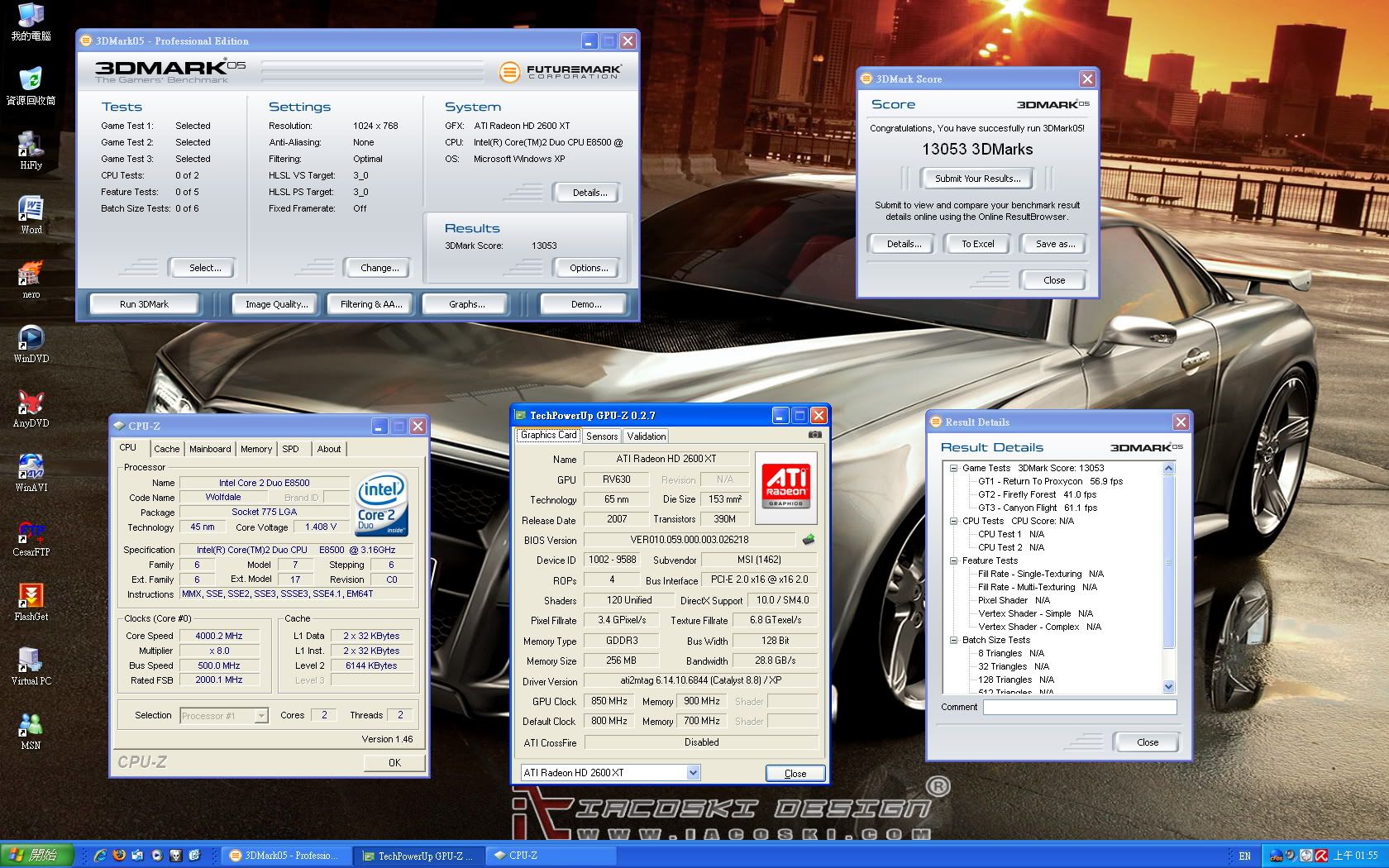Collapse the Batch Size Tests tree node

click(x=953, y=640)
